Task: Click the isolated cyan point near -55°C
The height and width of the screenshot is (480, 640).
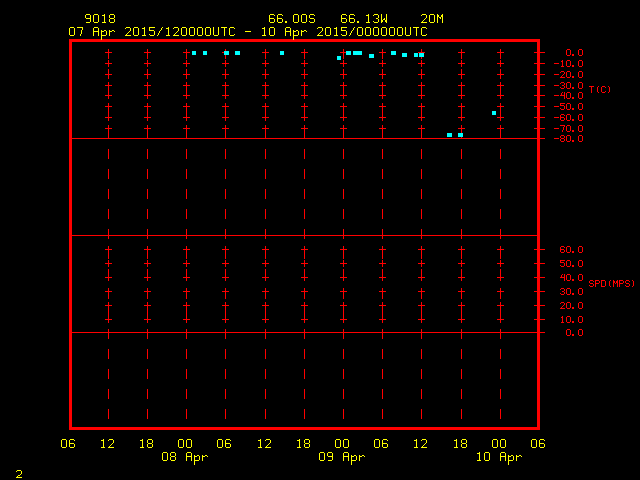Action: point(494,113)
